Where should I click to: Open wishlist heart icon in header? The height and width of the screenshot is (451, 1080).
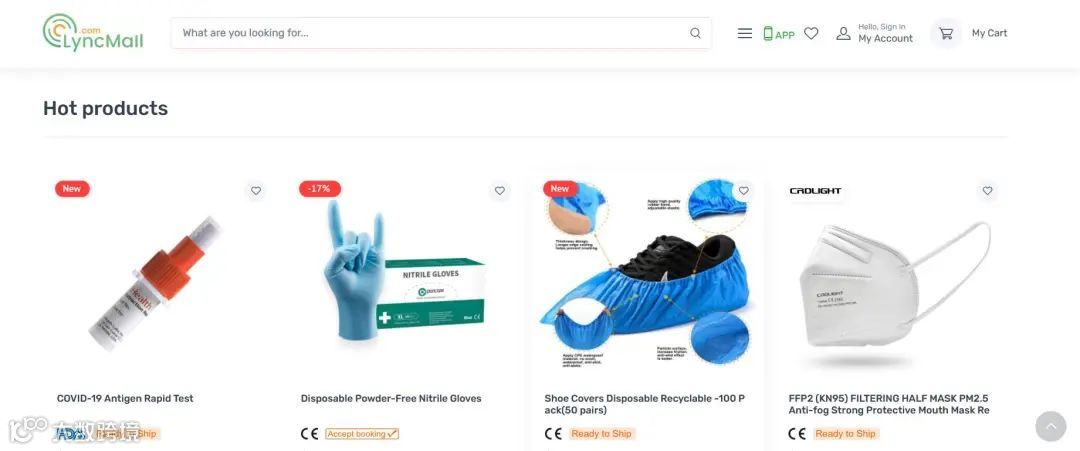(811, 33)
